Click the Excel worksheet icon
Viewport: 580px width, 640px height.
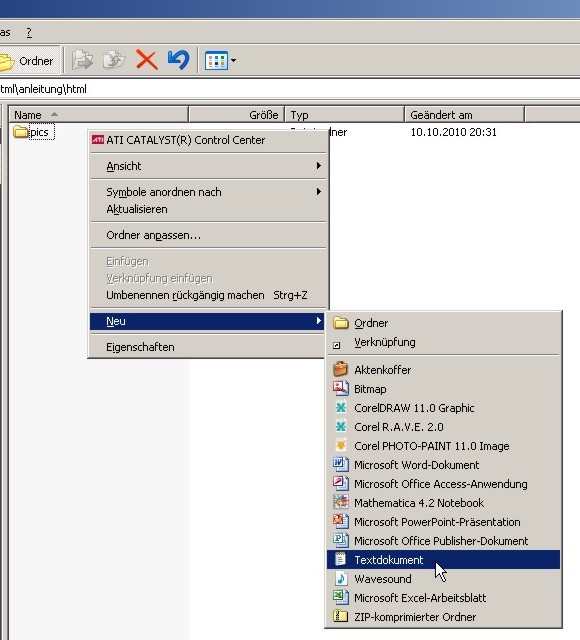pyautogui.click(x=340, y=597)
